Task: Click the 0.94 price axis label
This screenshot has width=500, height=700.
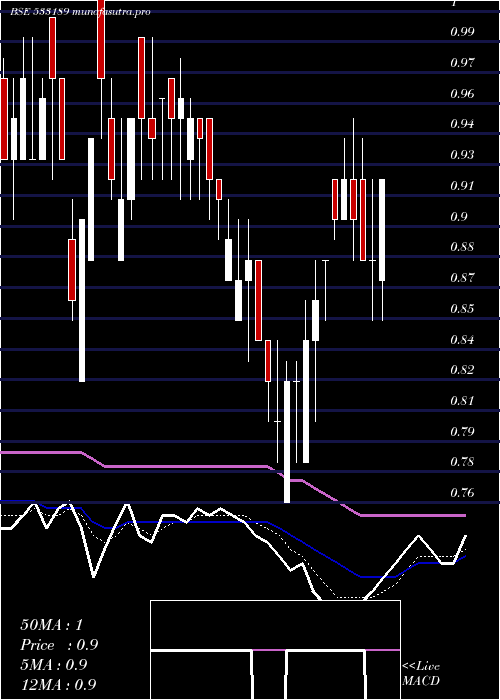Action: point(462,124)
